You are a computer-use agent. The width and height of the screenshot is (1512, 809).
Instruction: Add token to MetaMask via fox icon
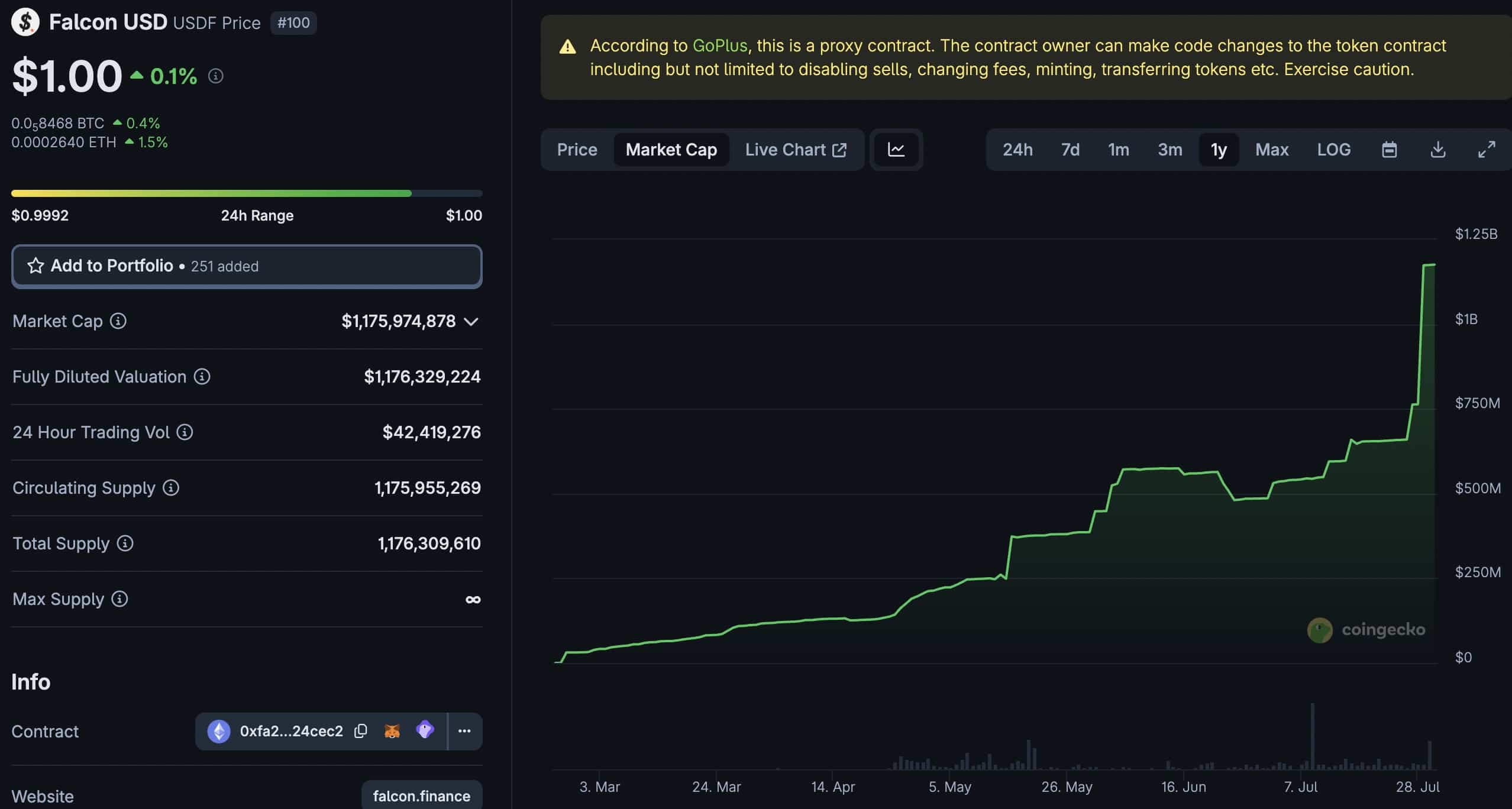[x=392, y=732]
